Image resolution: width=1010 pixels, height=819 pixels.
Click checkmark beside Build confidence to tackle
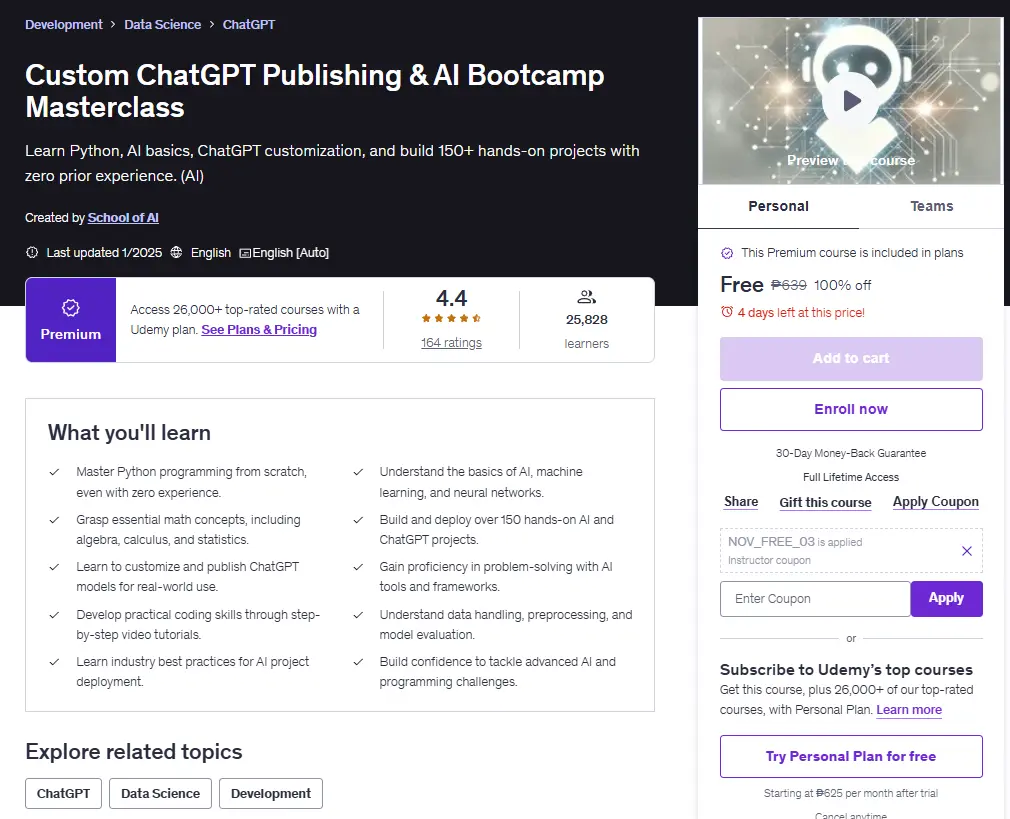pyautogui.click(x=358, y=662)
